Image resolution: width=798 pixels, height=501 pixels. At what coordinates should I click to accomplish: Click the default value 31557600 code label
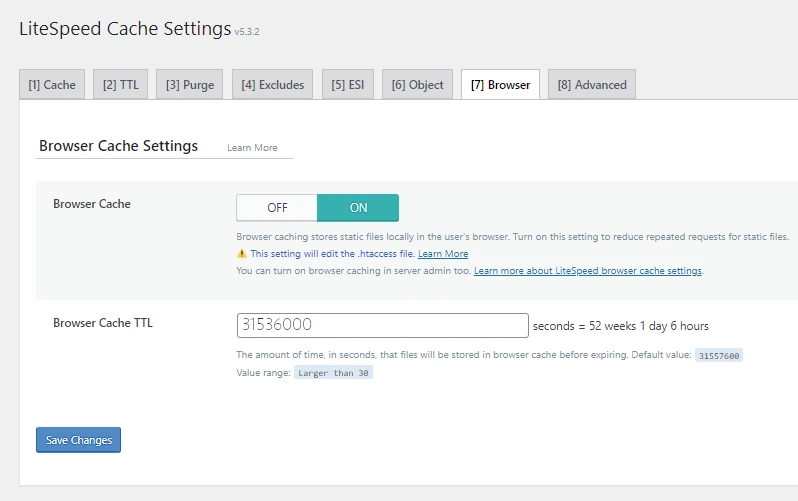(719, 355)
